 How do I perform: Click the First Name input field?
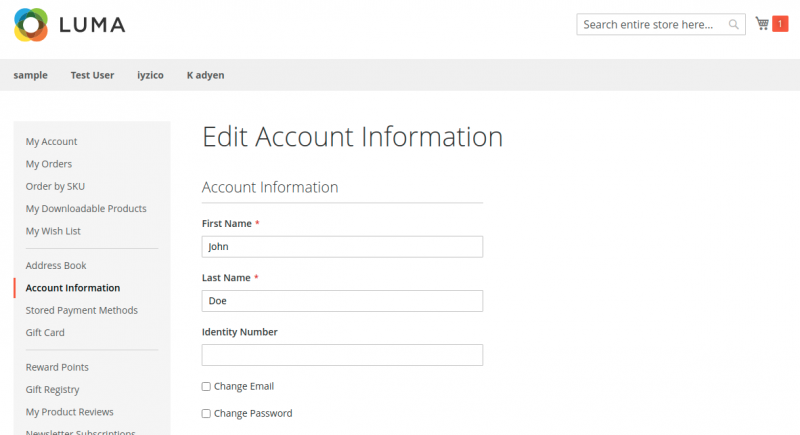(x=342, y=247)
